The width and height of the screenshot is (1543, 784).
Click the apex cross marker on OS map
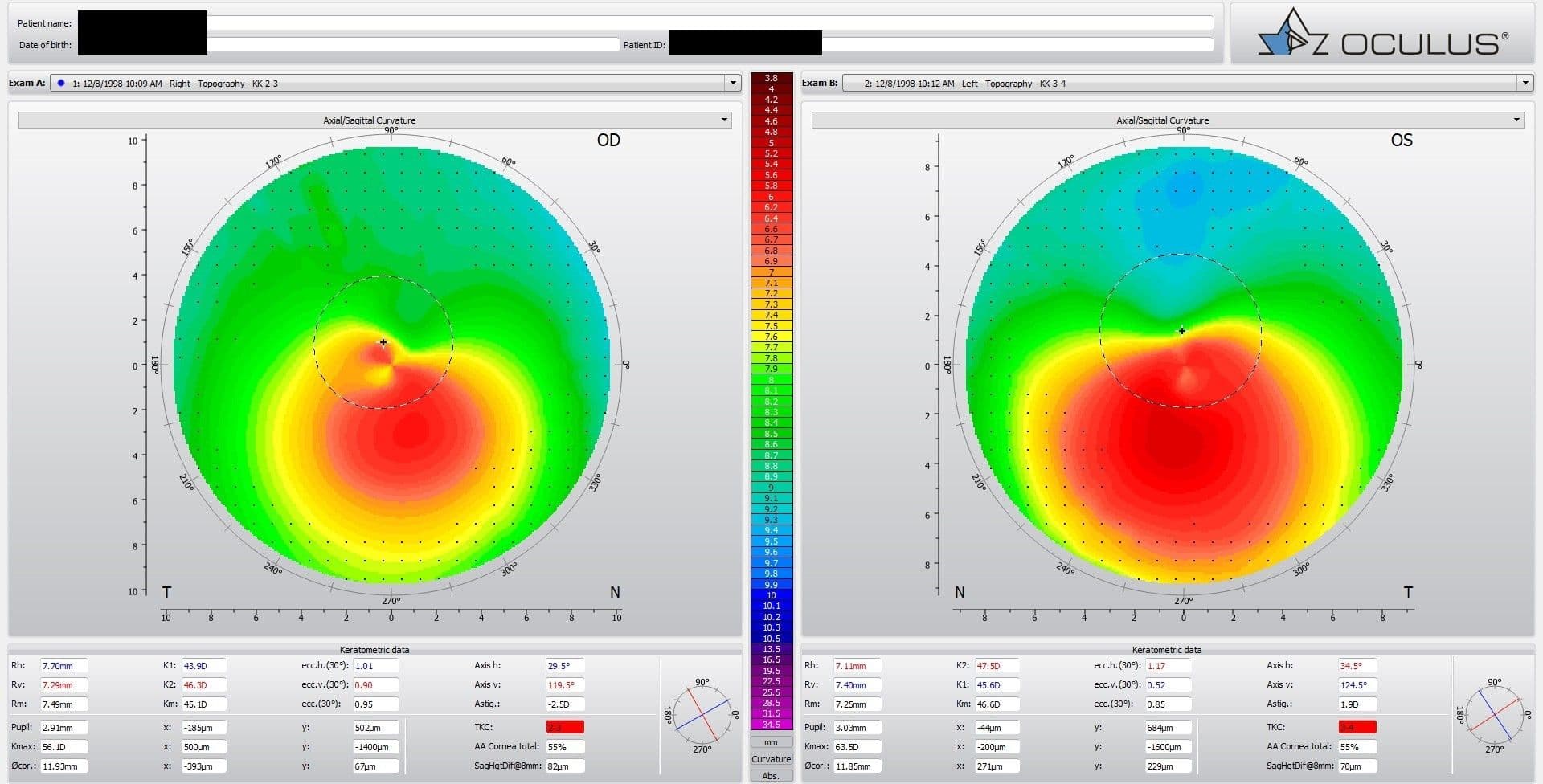click(1182, 330)
